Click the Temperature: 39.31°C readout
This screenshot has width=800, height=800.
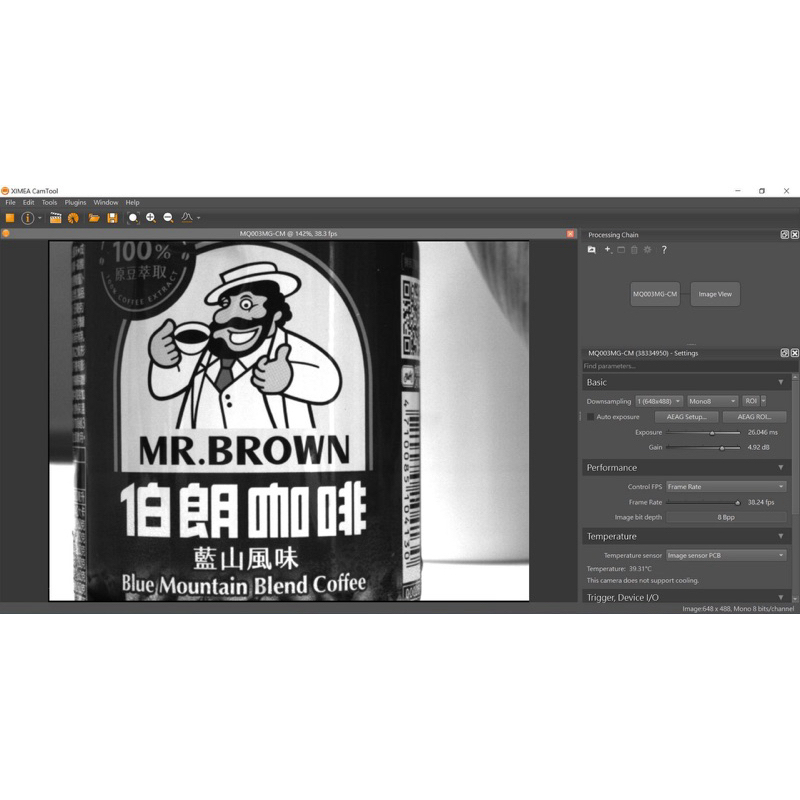[x=619, y=568]
